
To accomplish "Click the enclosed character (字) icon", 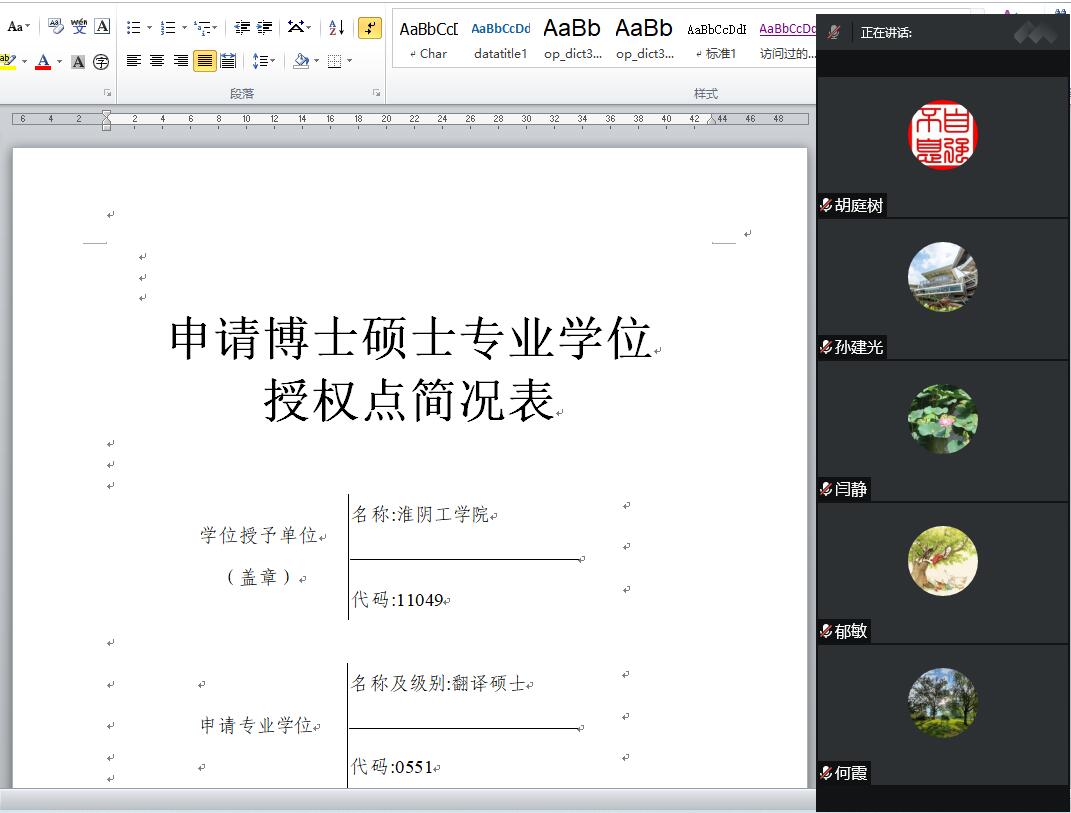I will coord(101,62).
